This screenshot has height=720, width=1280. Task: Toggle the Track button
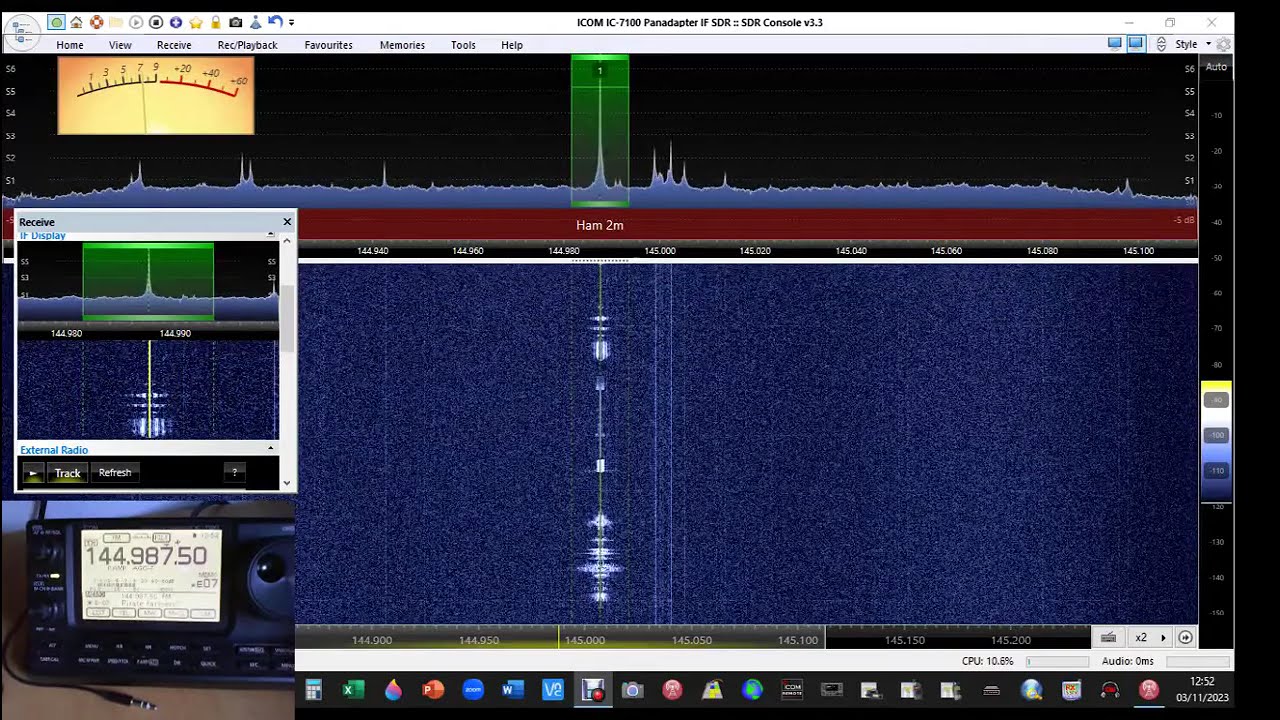[68, 473]
